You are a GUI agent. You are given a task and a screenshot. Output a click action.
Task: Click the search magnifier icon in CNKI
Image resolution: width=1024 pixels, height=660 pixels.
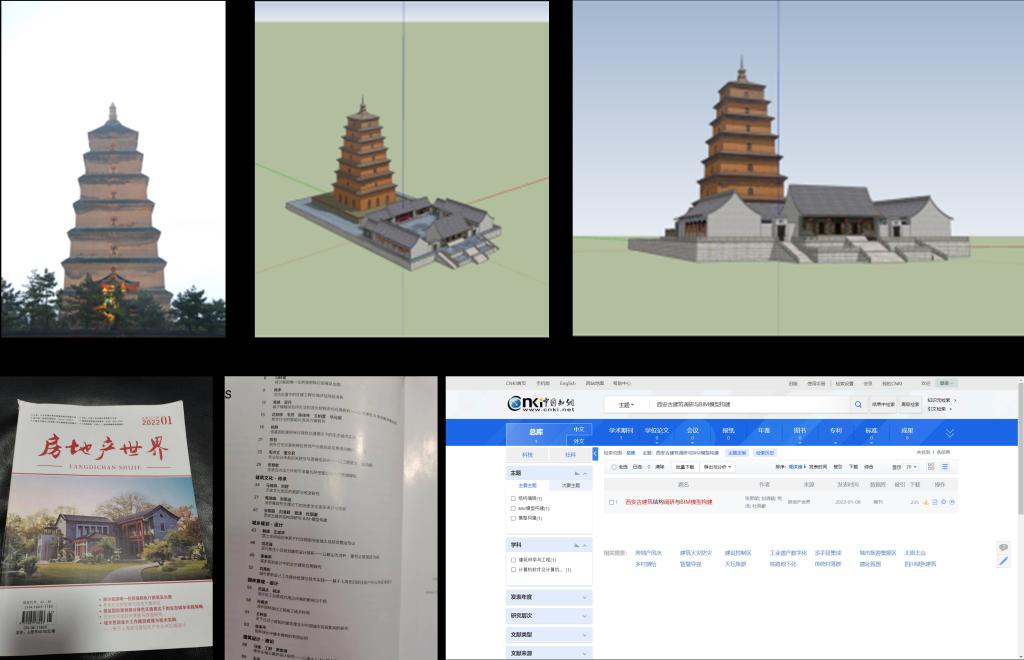point(858,404)
